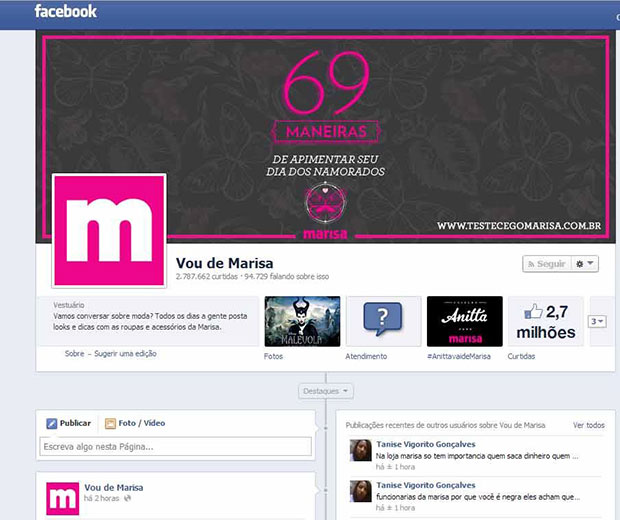Open the 2,7 milhões Curtidas tile
This screenshot has width=620, height=520.
pyautogui.click(x=546, y=321)
